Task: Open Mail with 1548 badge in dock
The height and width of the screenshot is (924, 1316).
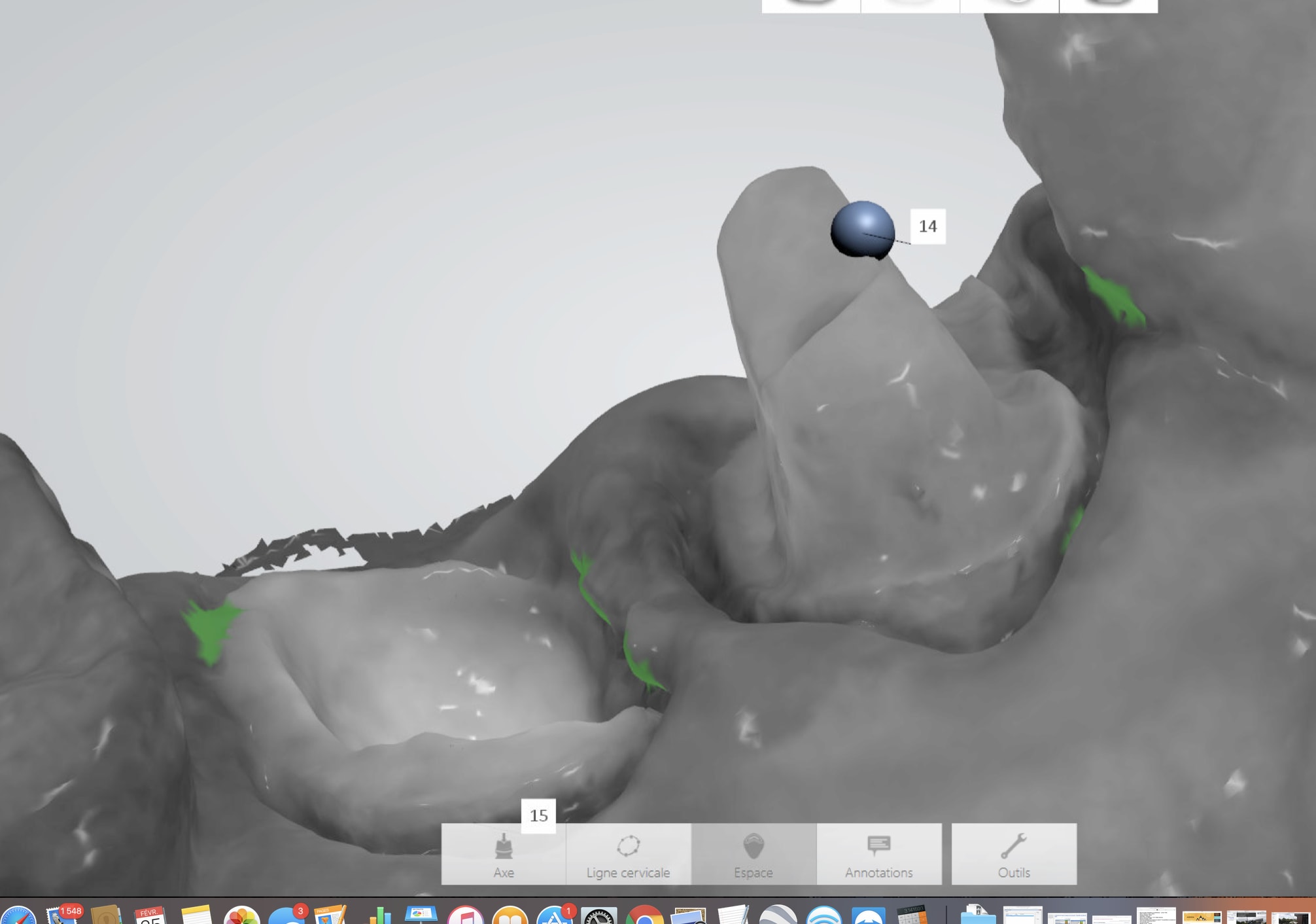Action: (62, 916)
